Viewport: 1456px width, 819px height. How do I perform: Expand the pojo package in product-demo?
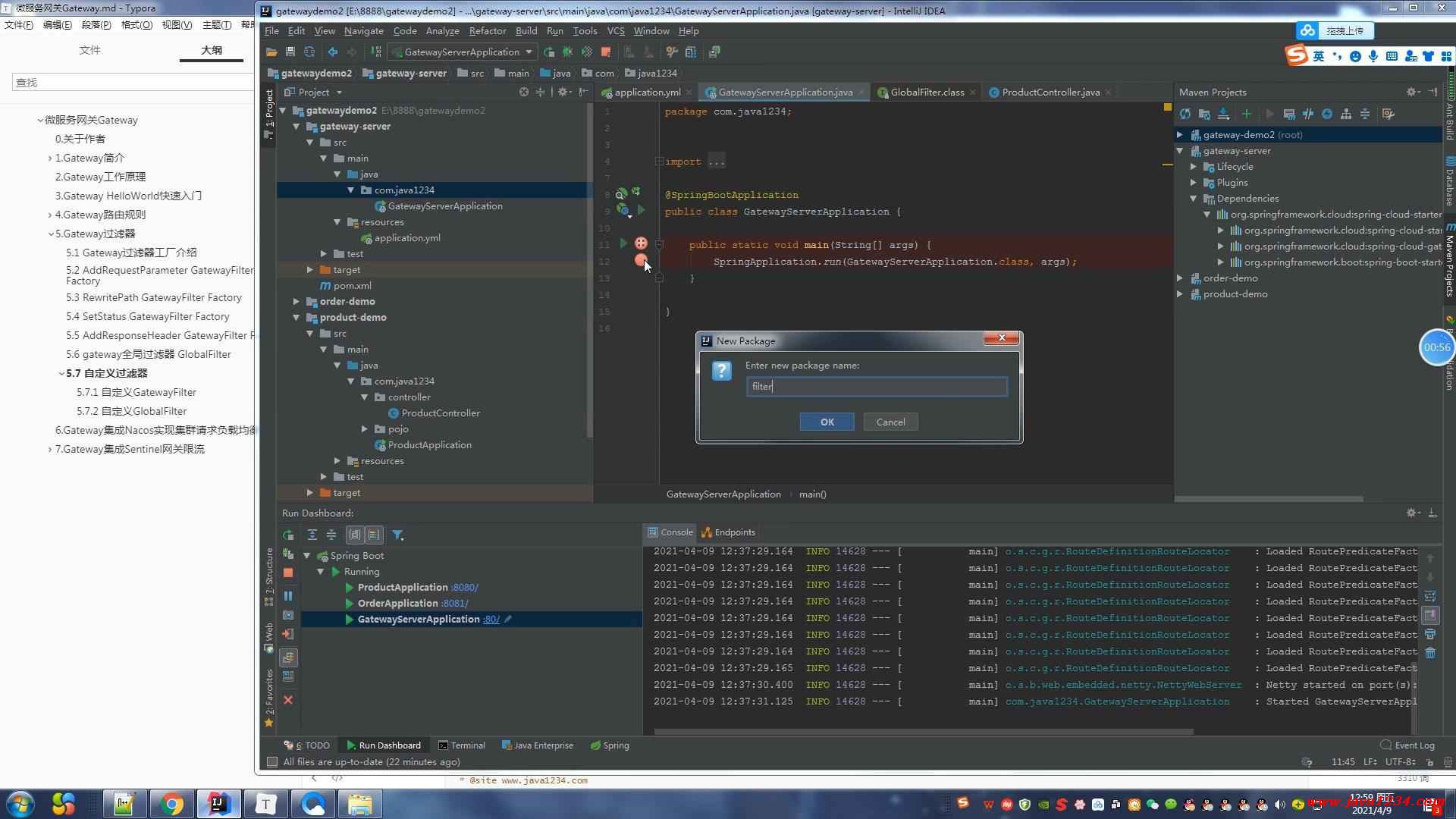coord(365,428)
